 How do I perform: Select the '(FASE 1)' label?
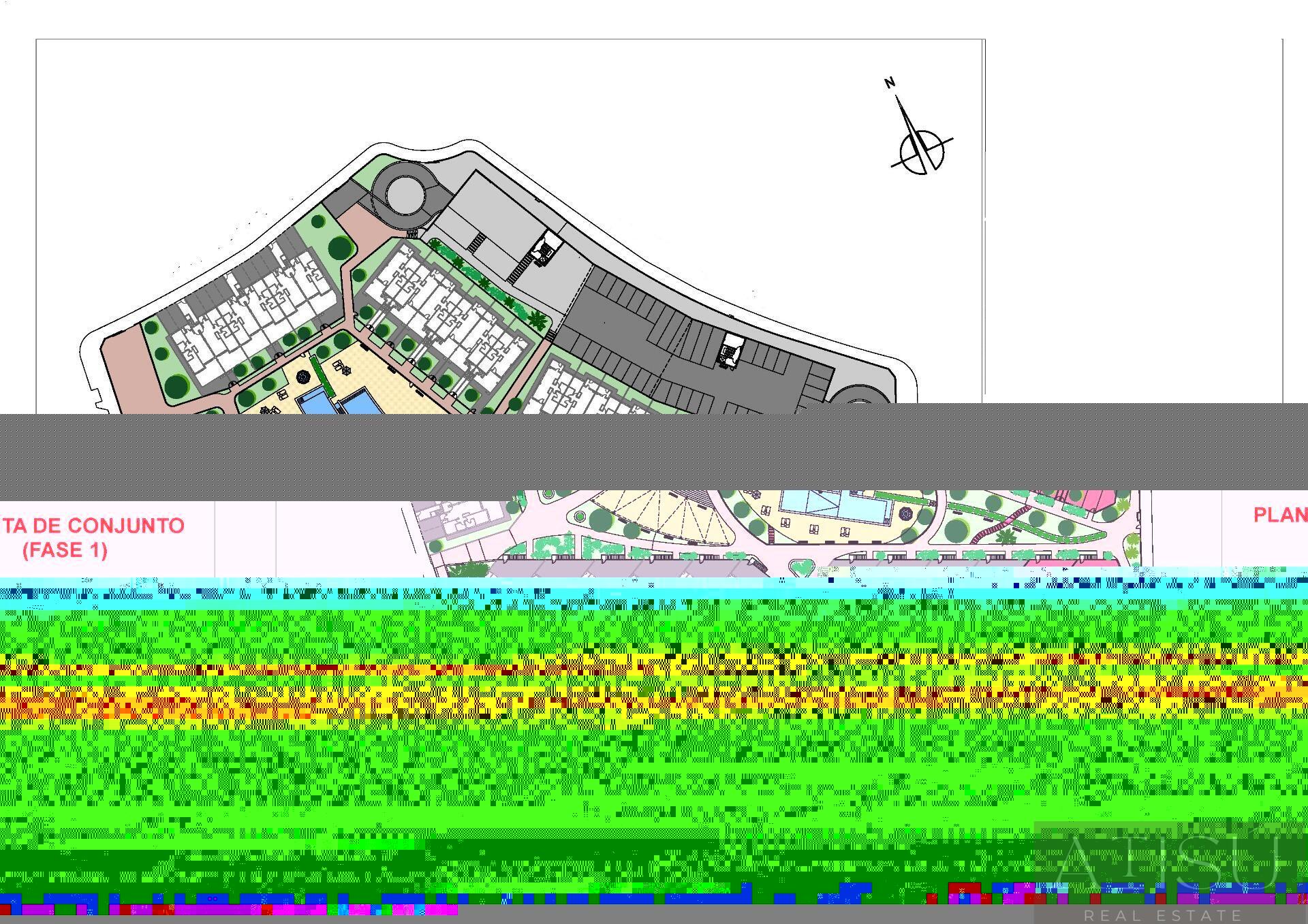pos(65,549)
